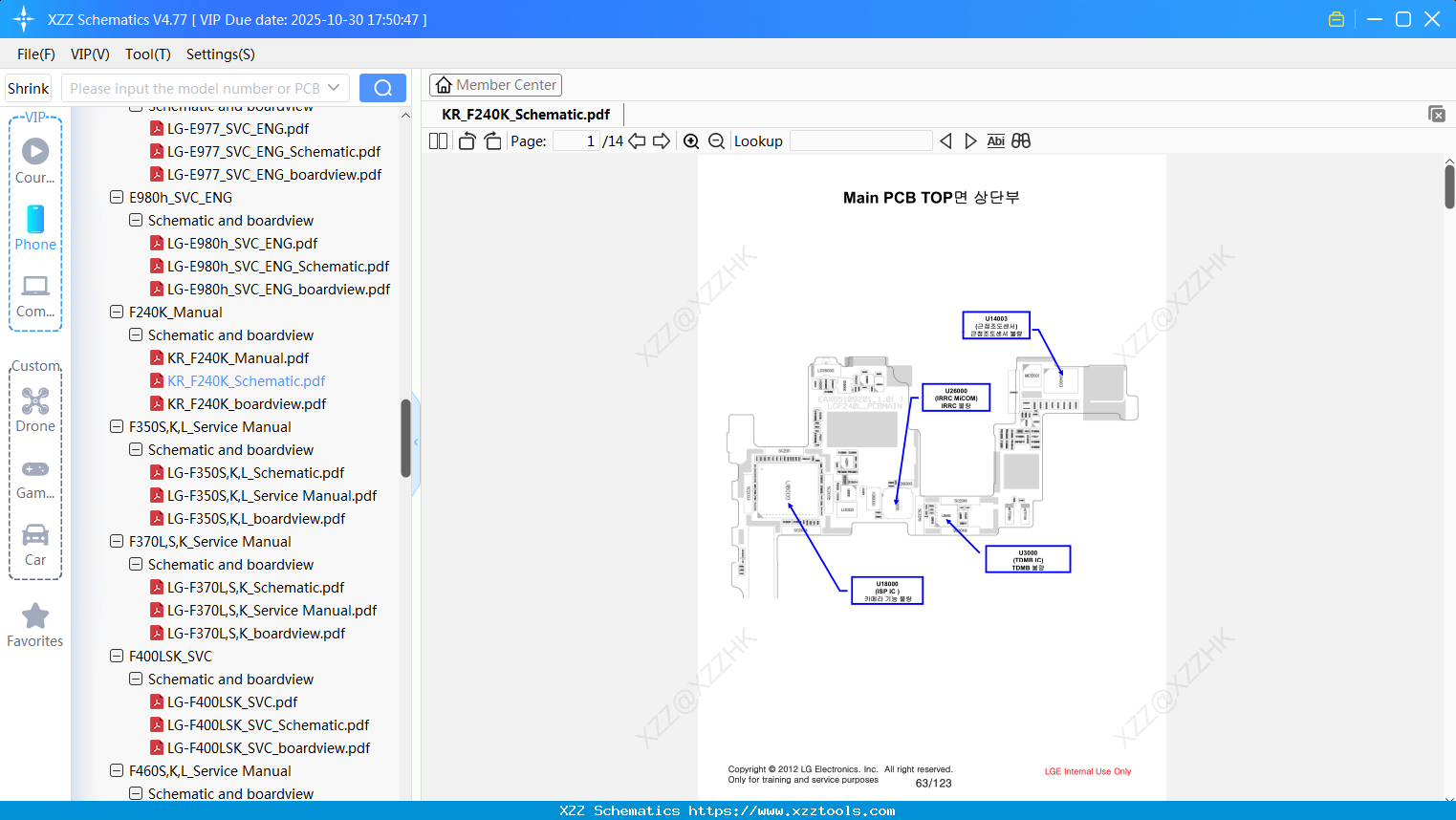Click the Shrink button
This screenshot has width=1456, height=820.
click(28, 87)
